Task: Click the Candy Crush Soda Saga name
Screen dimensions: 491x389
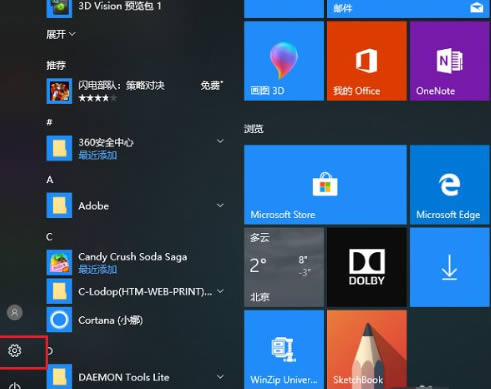Action: tap(133, 257)
